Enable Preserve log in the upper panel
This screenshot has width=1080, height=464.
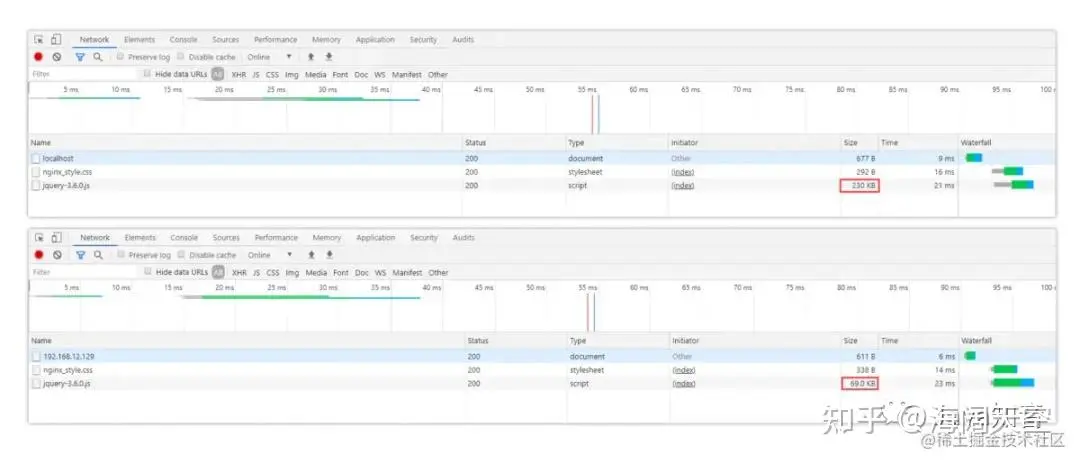coord(122,57)
